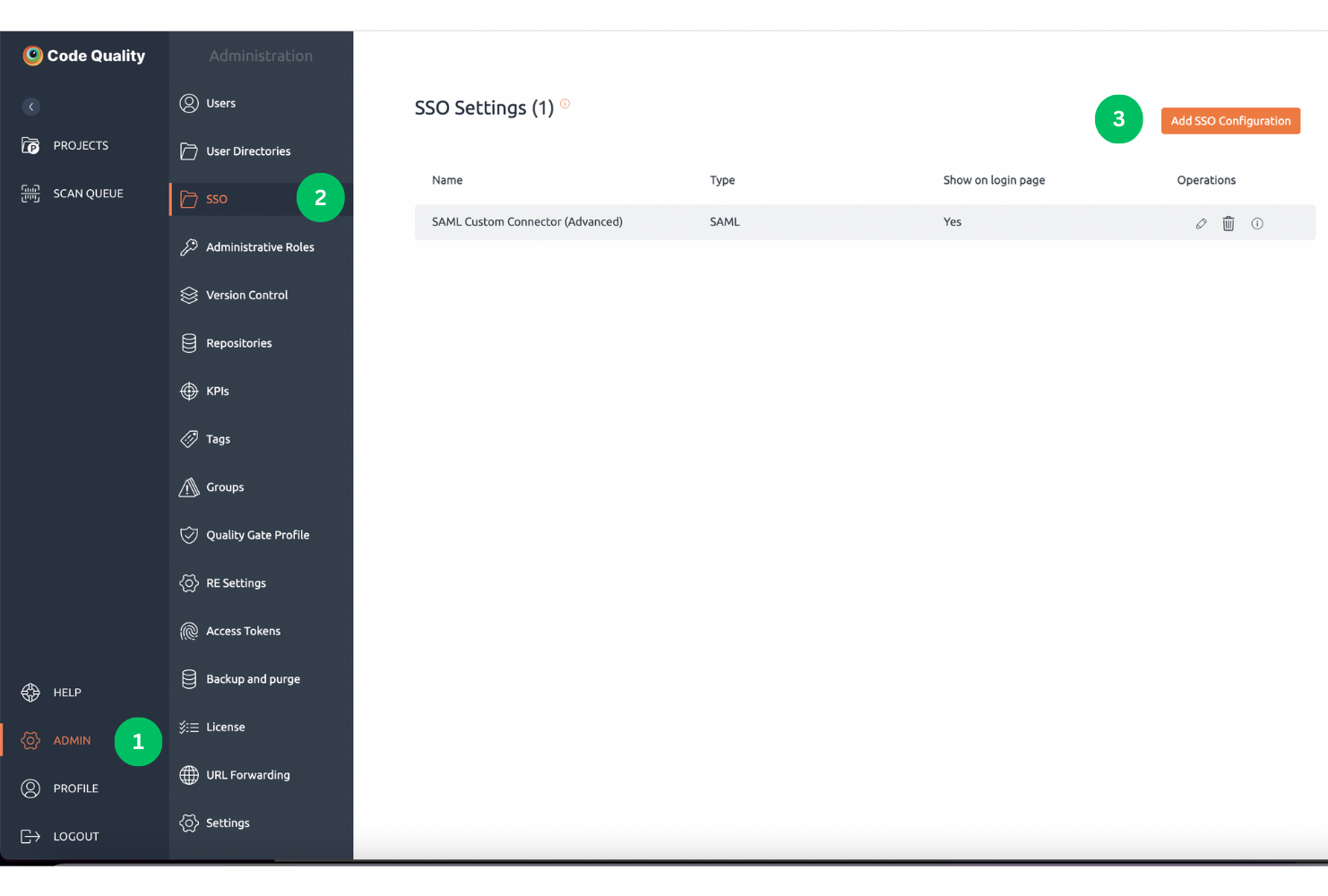Click Show on login page column header
The height and width of the screenshot is (896, 1328).
click(x=994, y=180)
